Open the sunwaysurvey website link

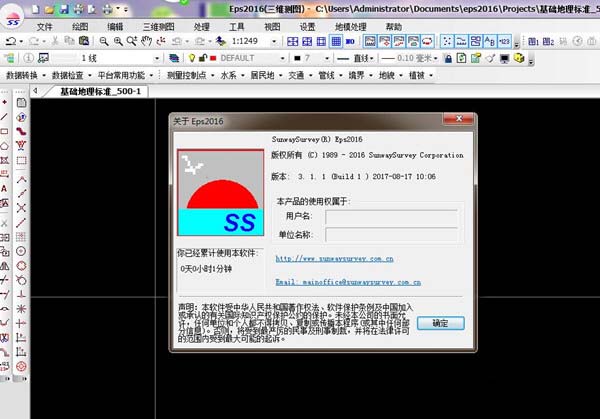[334, 259]
